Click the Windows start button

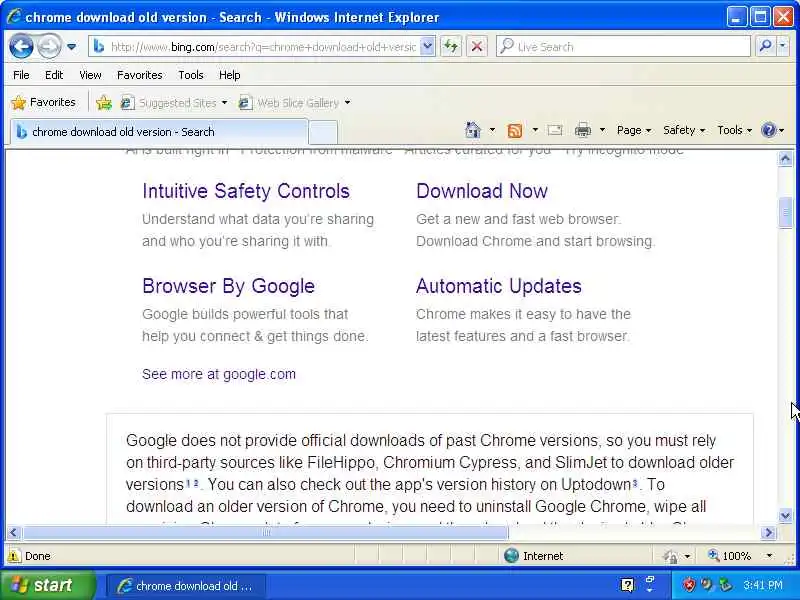click(x=47, y=585)
